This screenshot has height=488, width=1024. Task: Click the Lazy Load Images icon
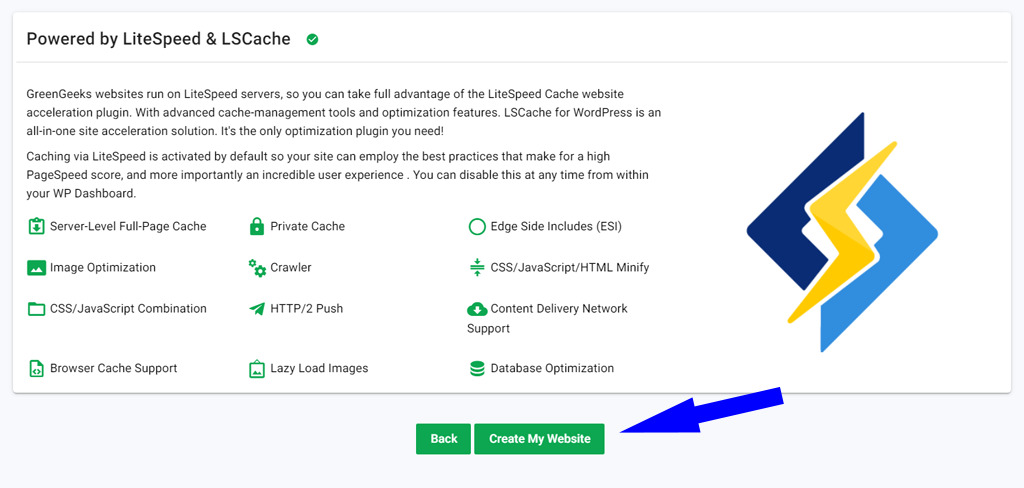(x=257, y=368)
